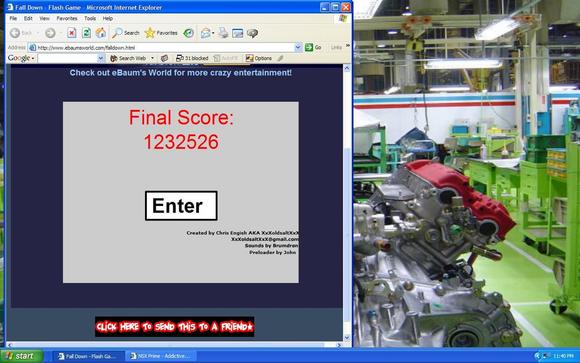Click the Search Web button
The width and height of the screenshot is (580, 363).
pos(128,58)
